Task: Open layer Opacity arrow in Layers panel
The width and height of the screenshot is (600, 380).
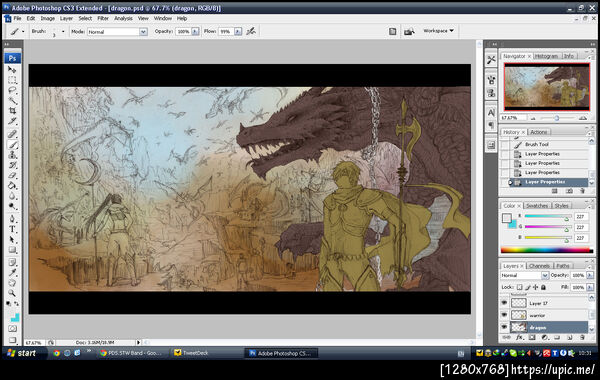Action: (x=590, y=276)
